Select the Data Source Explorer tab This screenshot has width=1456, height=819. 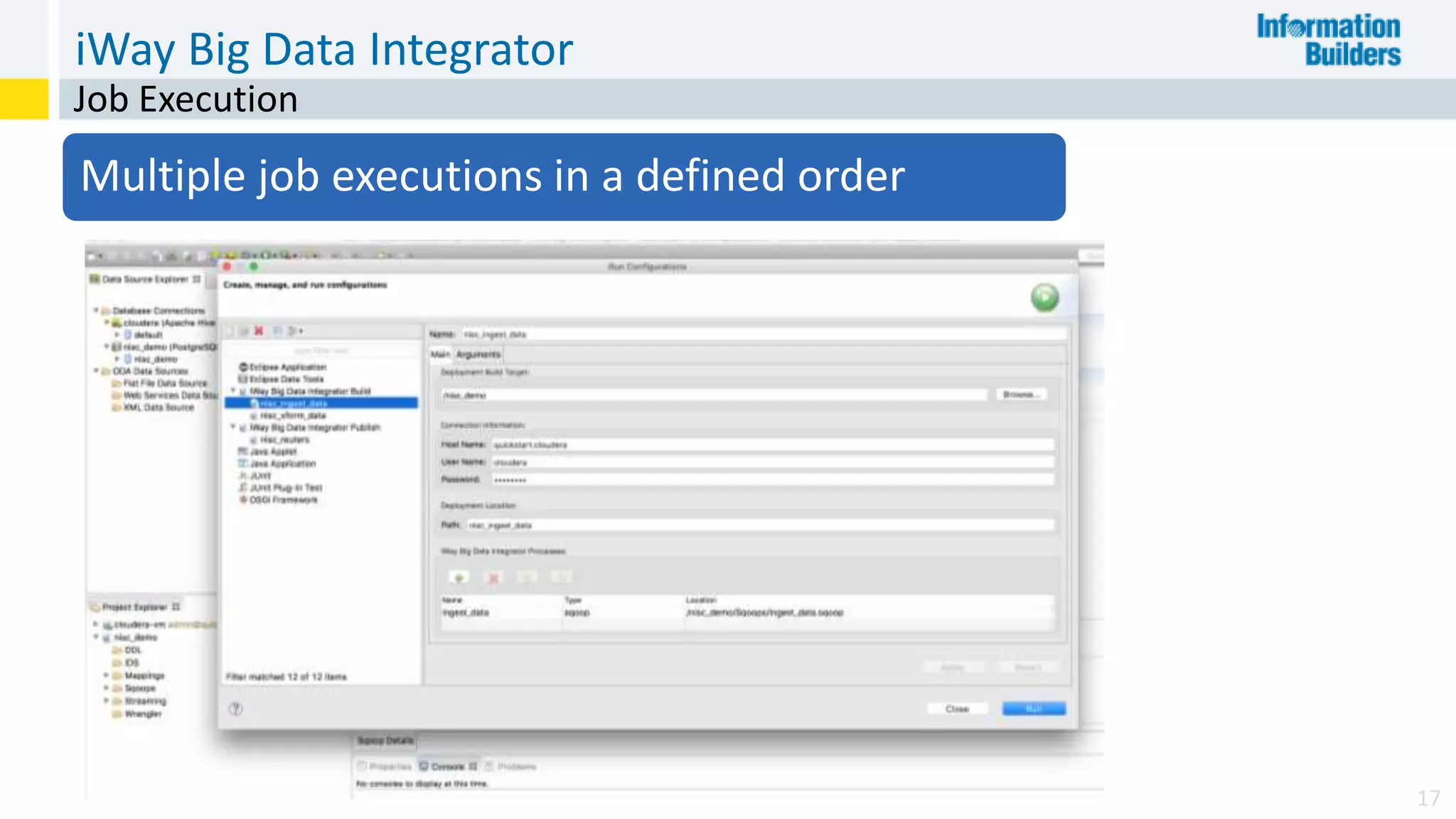point(145,279)
